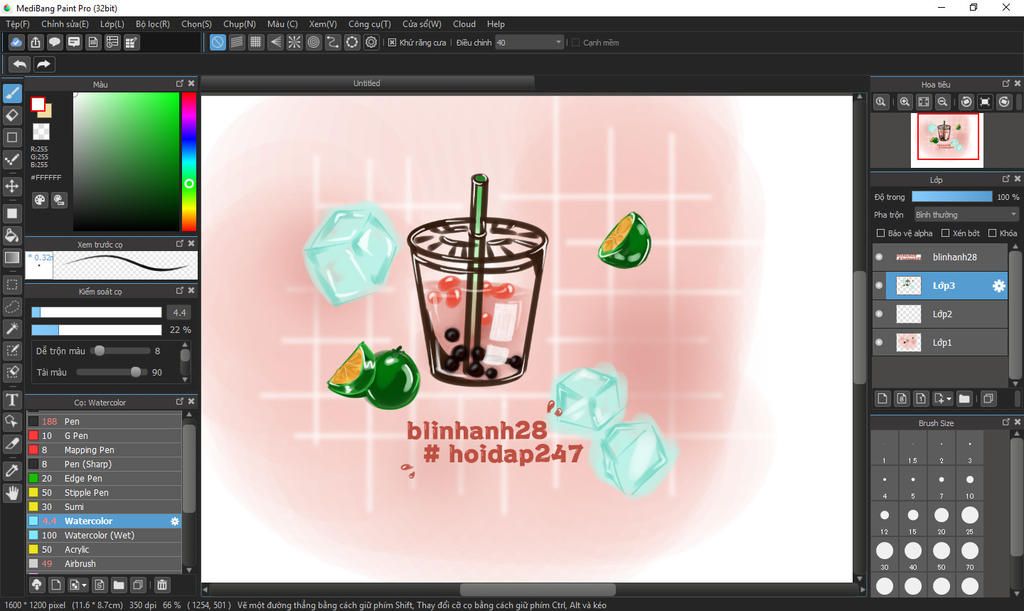This screenshot has width=1024, height=611.
Task: Open Watercolor brush settings gear
Action: [174, 521]
